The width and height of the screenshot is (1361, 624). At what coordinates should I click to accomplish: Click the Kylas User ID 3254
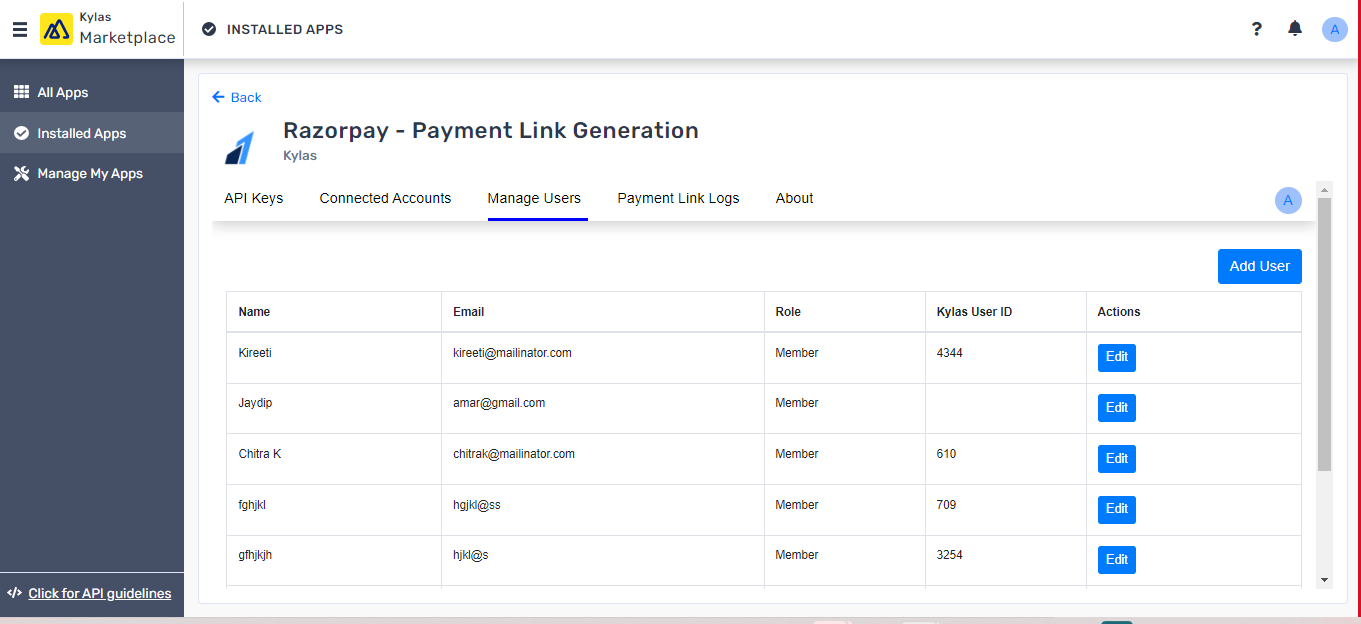(x=950, y=555)
